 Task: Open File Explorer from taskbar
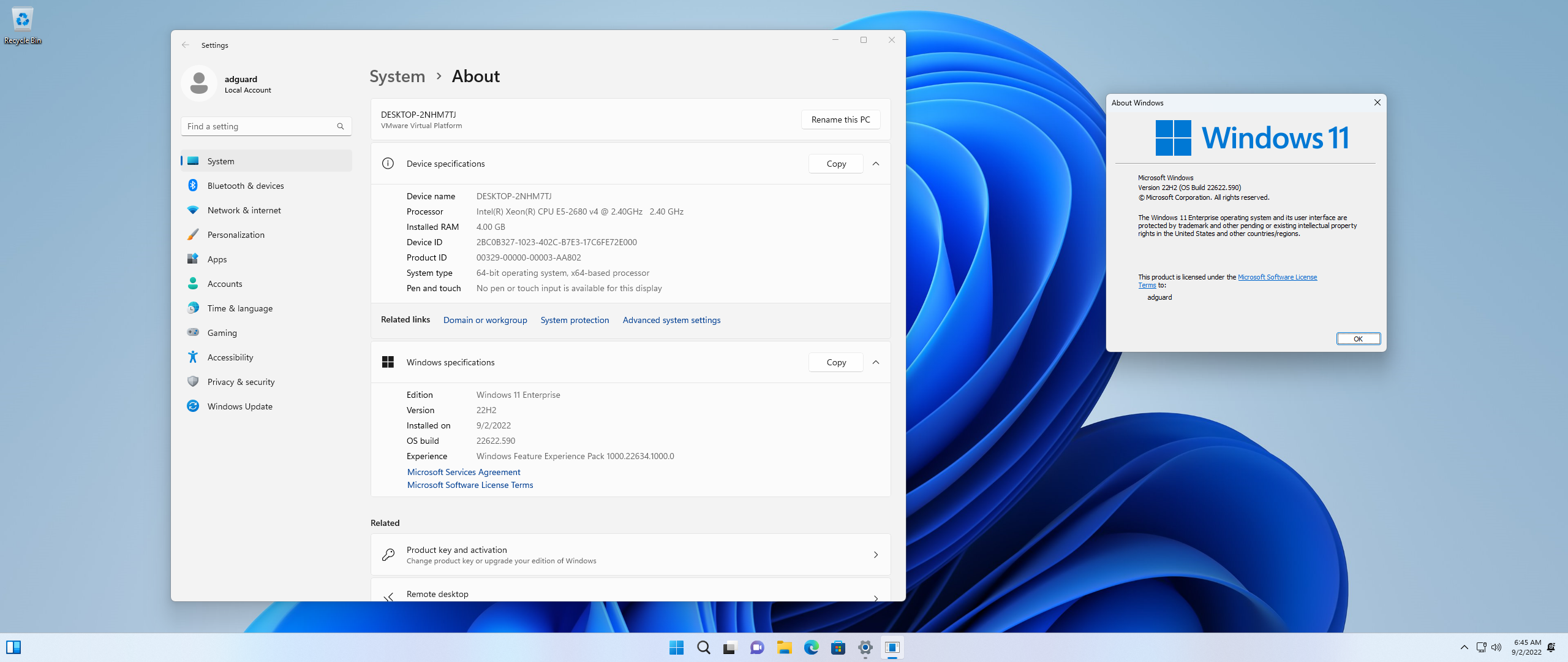pyautogui.click(x=784, y=647)
